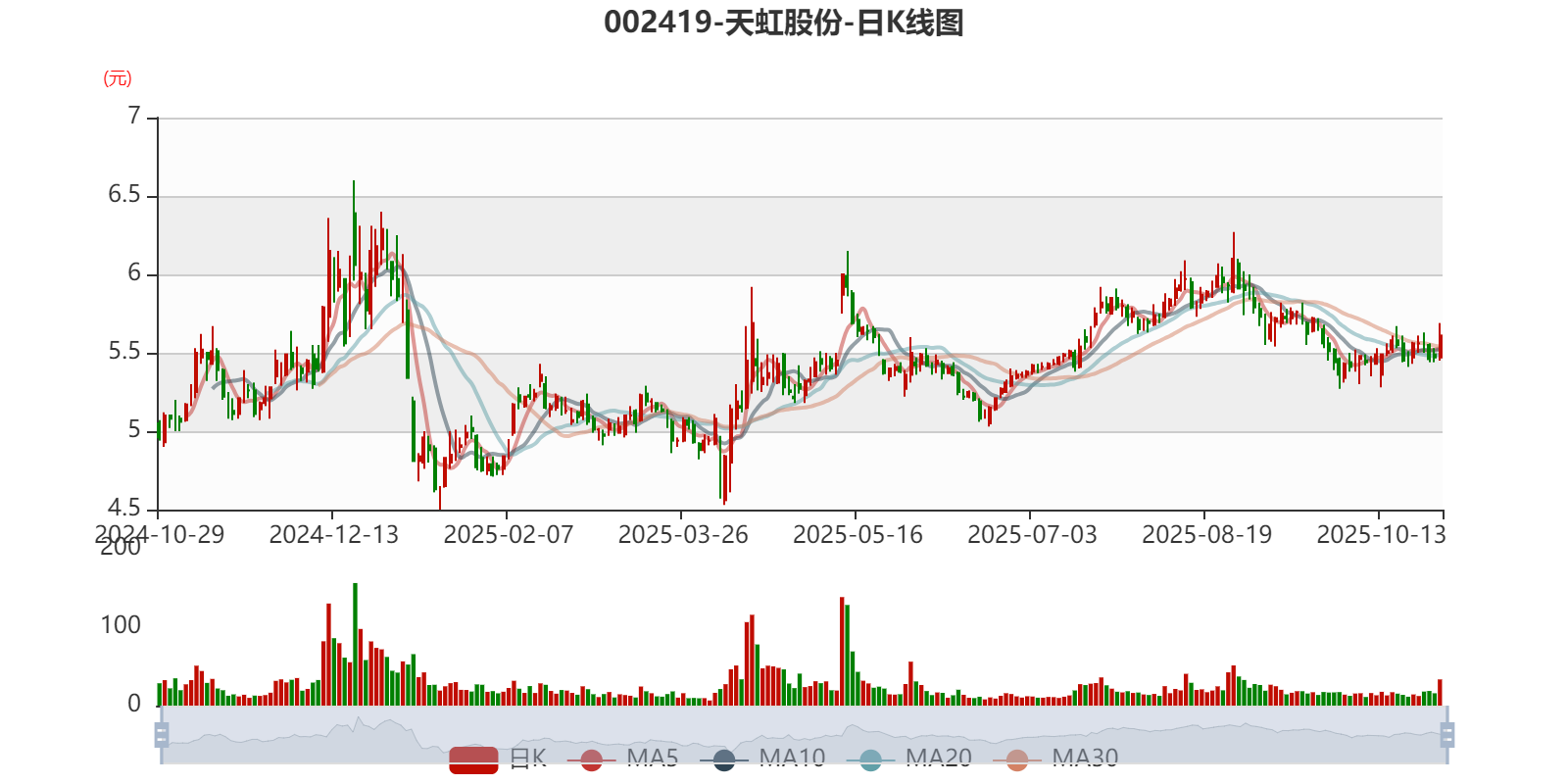Click the volume axis label 100
Image resolution: width=1568 pixels, height=784 pixels.
pyautogui.click(x=121, y=625)
